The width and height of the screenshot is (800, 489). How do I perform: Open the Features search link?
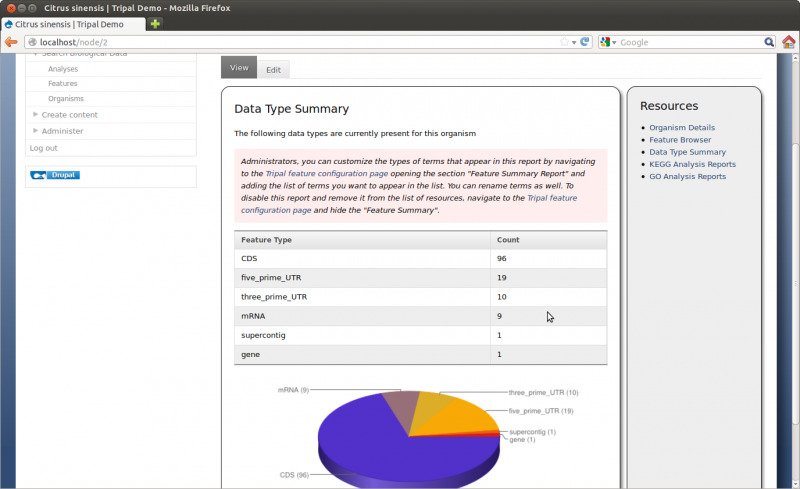63,83
